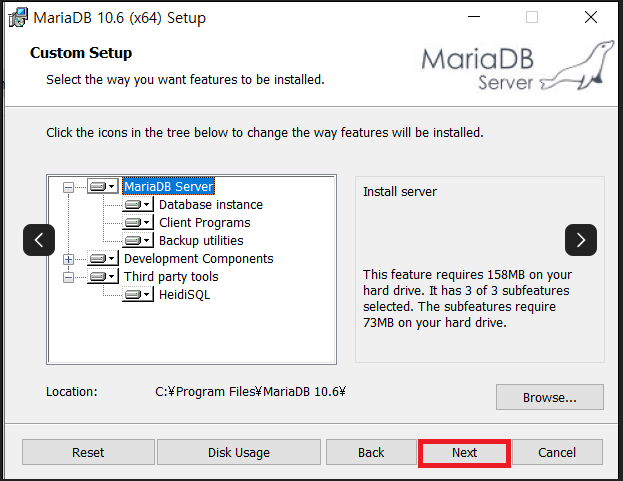Open install-state dropdown for Database instance
Image resolution: width=623 pixels, height=481 pixels.
point(137,205)
